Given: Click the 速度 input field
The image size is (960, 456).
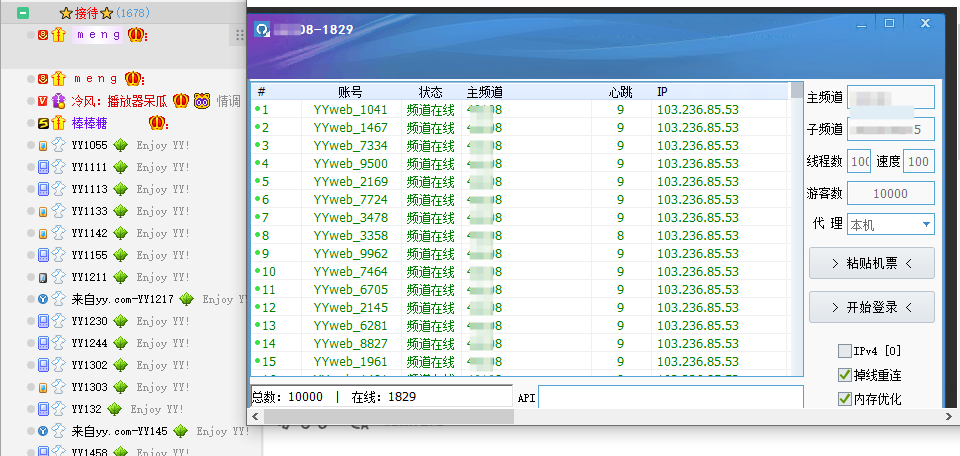Looking at the screenshot, I should pyautogui.click(x=919, y=162).
